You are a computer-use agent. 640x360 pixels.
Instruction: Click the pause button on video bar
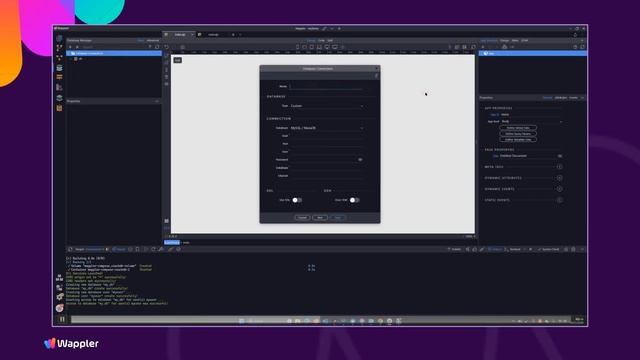click(62, 319)
